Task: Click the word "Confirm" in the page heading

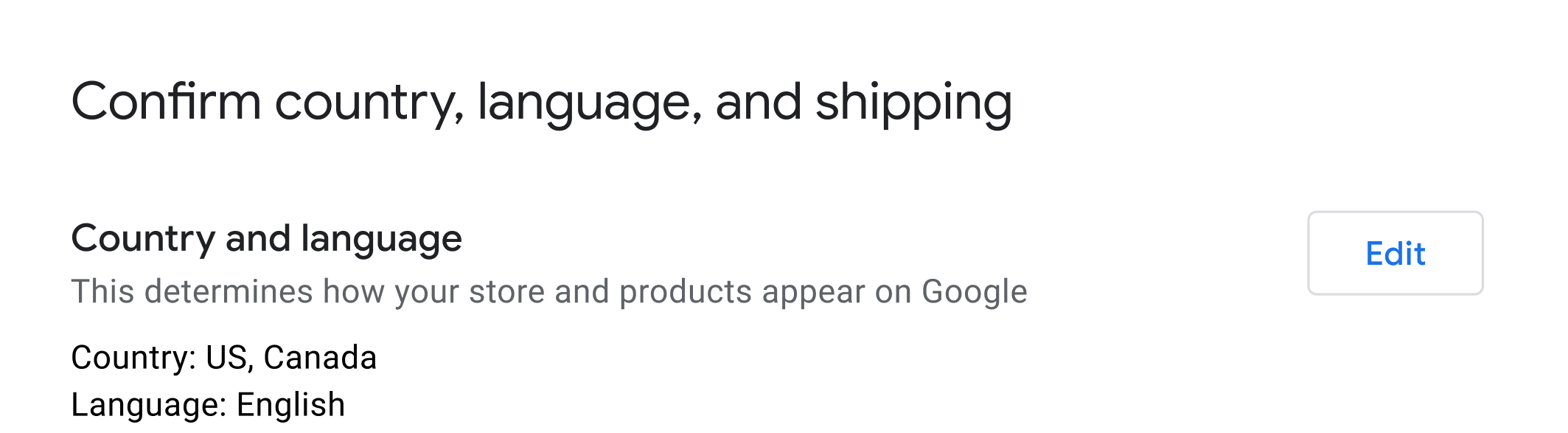Action: pyautogui.click(x=166, y=102)
